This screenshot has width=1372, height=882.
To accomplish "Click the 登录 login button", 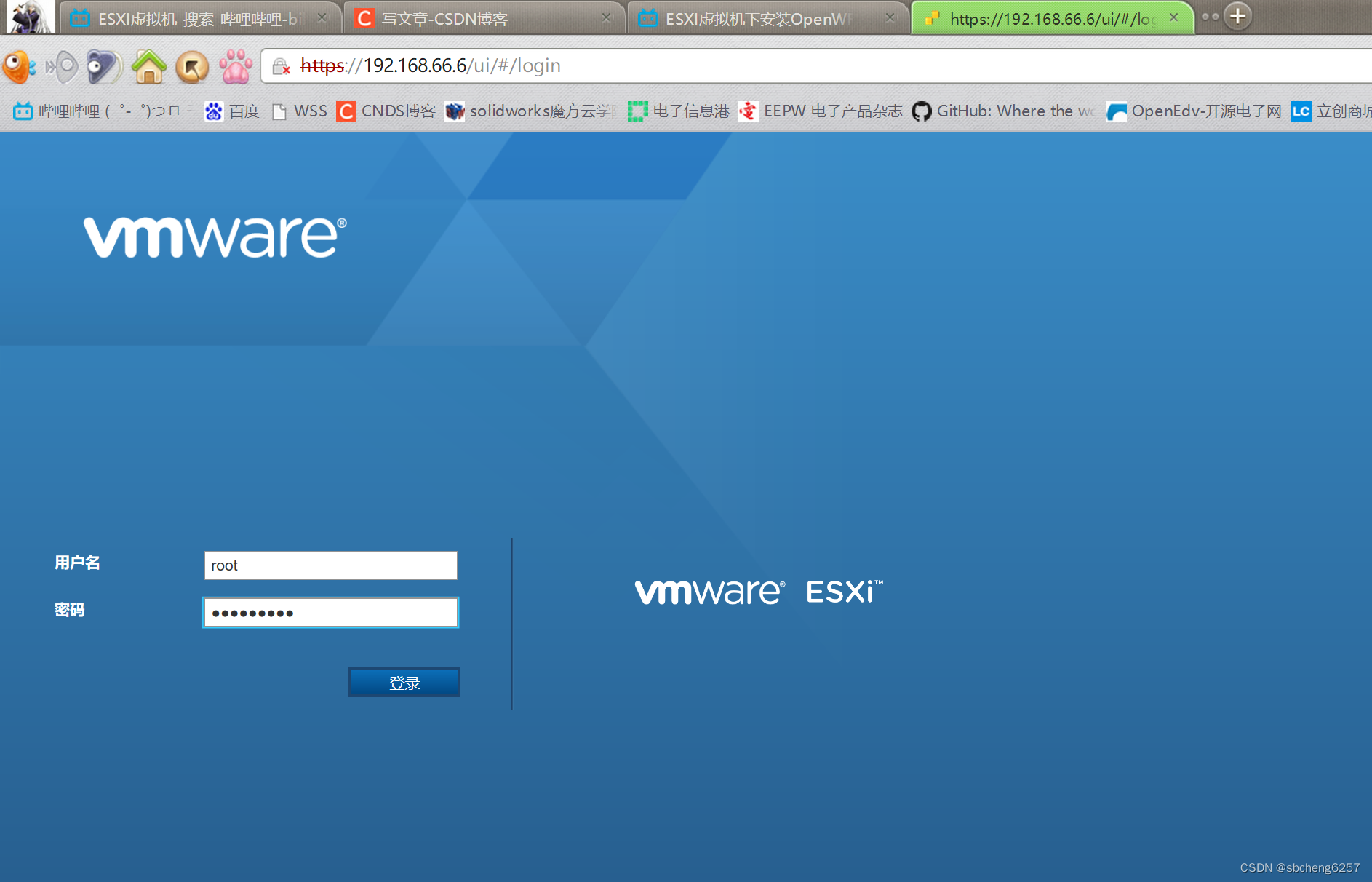I will pos(404,683).
